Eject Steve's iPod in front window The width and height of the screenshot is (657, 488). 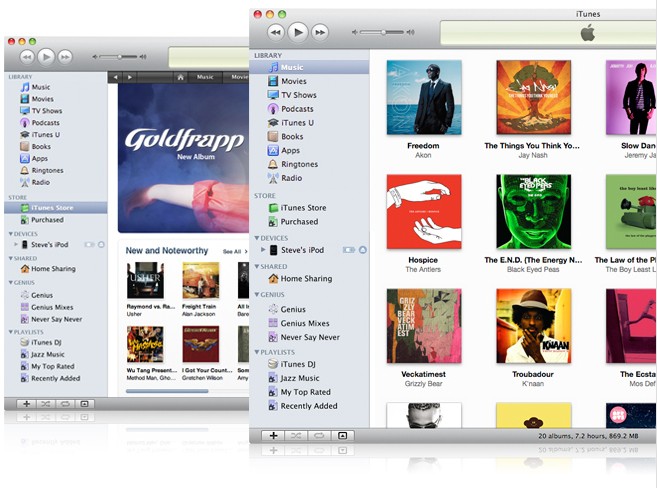(x=363, y=250)
